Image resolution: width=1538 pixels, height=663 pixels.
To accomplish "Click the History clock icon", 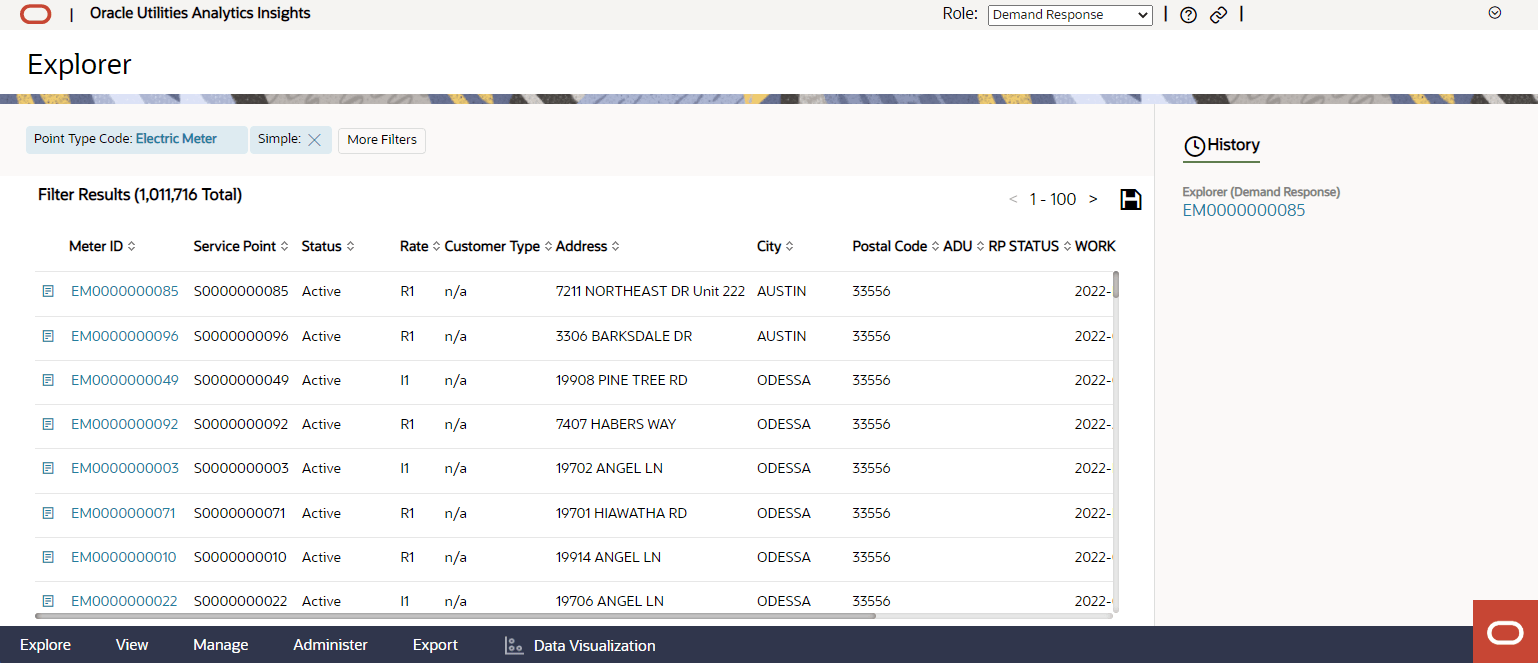I will (1194, 146).
